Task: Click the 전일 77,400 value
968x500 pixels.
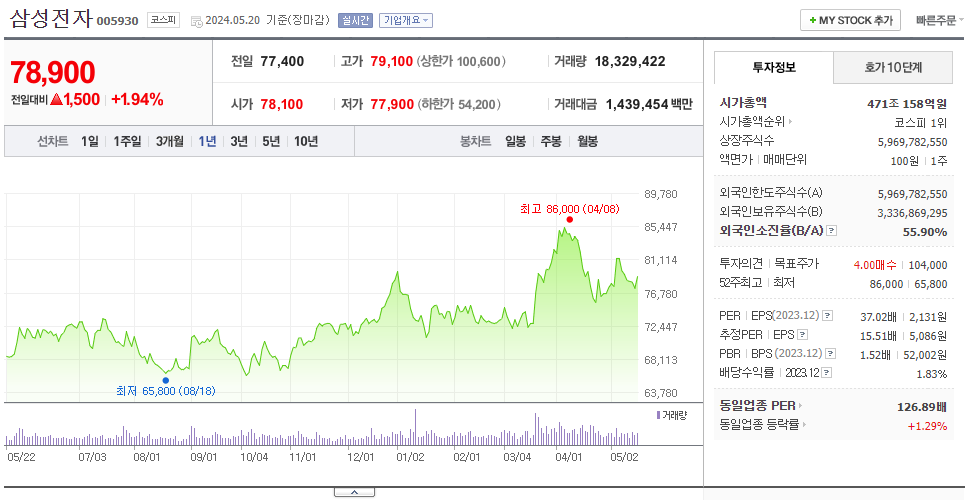Action: [282, 61]
